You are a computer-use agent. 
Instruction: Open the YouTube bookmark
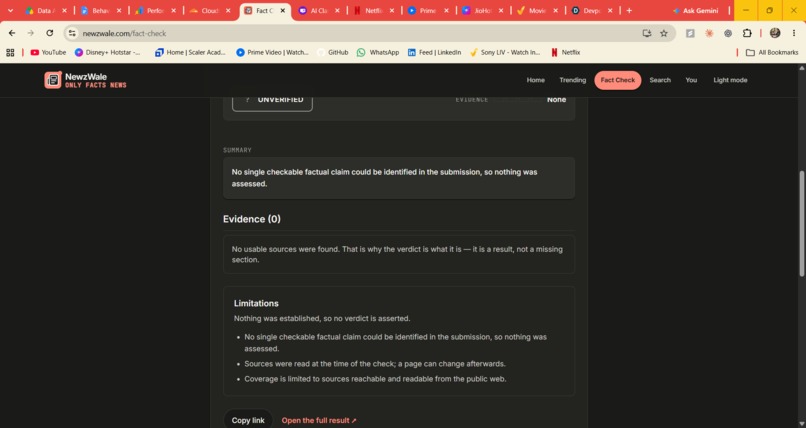(48, 52)
